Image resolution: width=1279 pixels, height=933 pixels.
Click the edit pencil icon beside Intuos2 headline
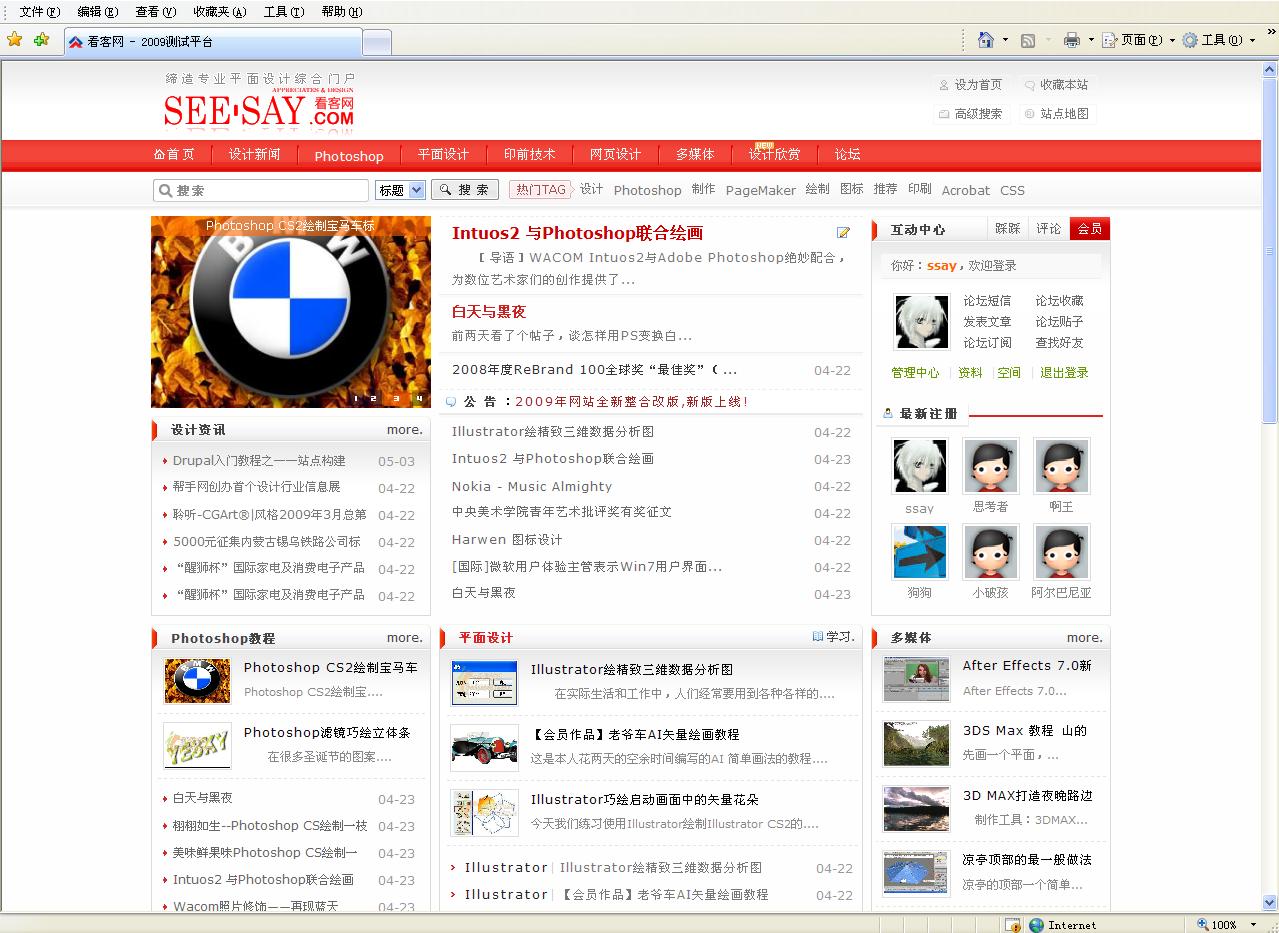click(x=843, y=233)
